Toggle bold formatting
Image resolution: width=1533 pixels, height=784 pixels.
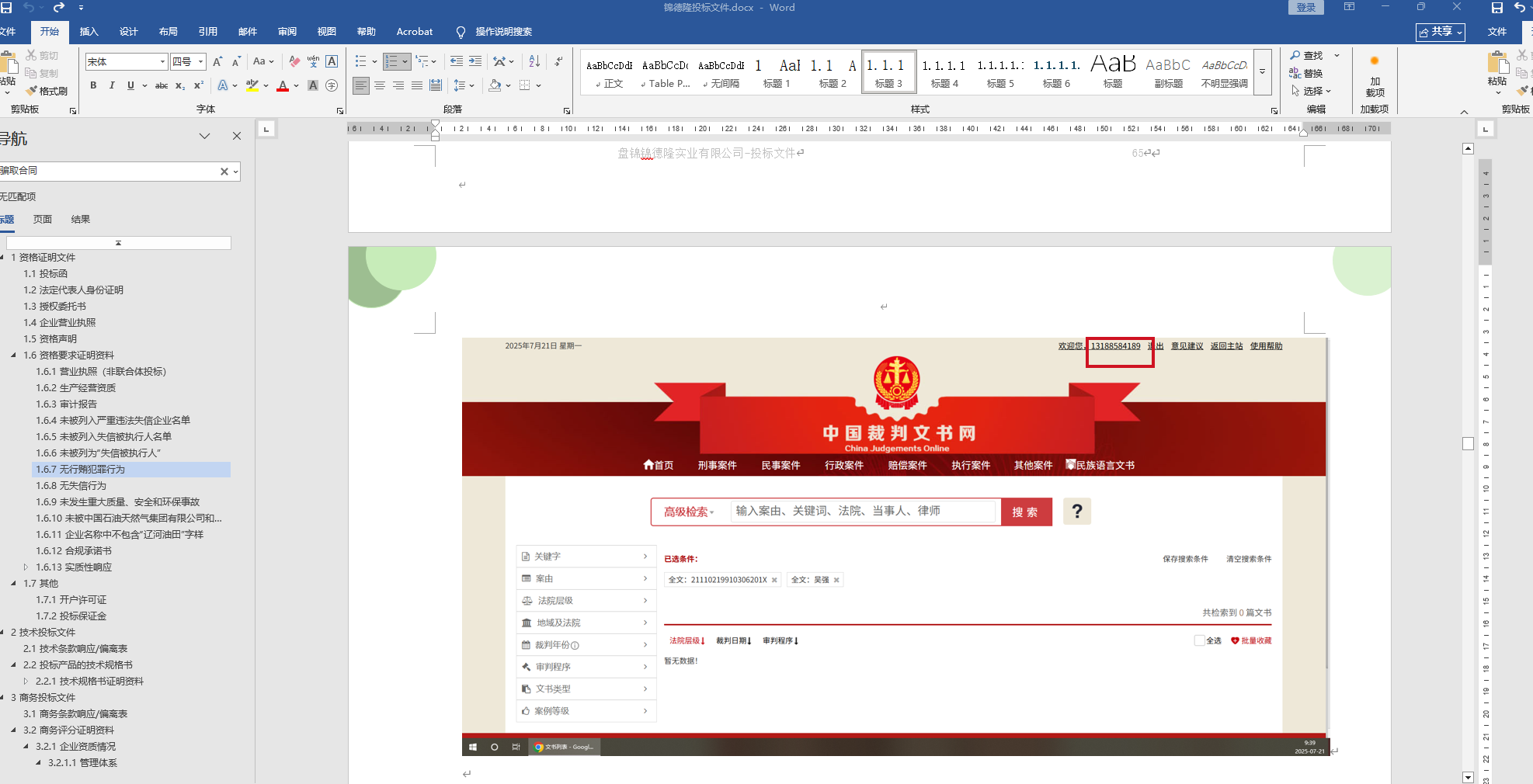[93, 85]
